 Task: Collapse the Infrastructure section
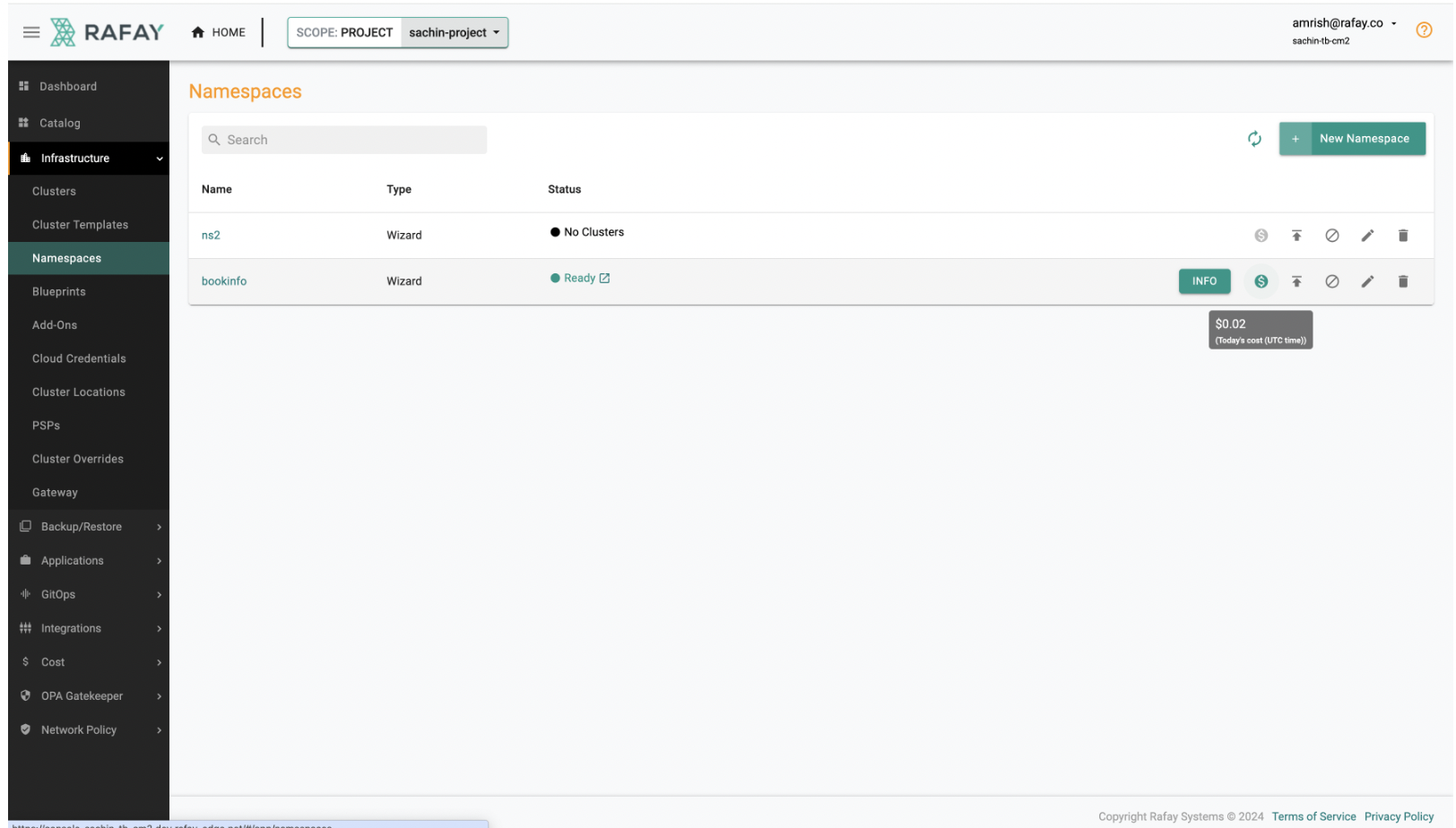(x=89, y=158)
